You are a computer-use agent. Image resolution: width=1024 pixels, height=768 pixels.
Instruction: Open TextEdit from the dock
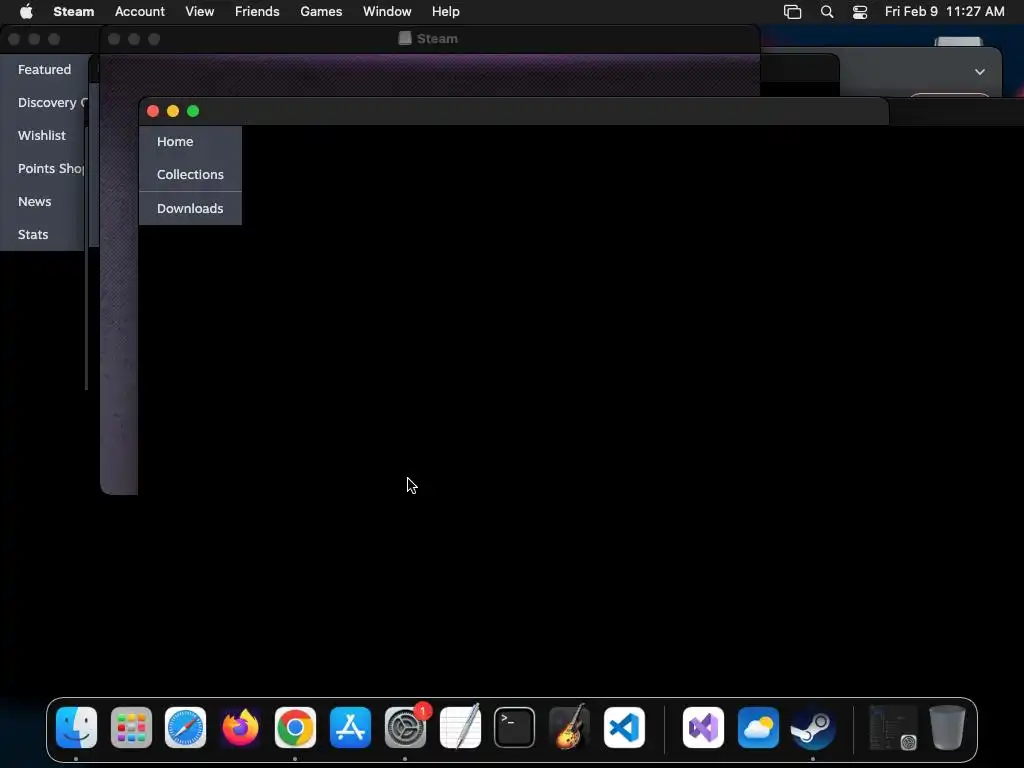[460, 728]
